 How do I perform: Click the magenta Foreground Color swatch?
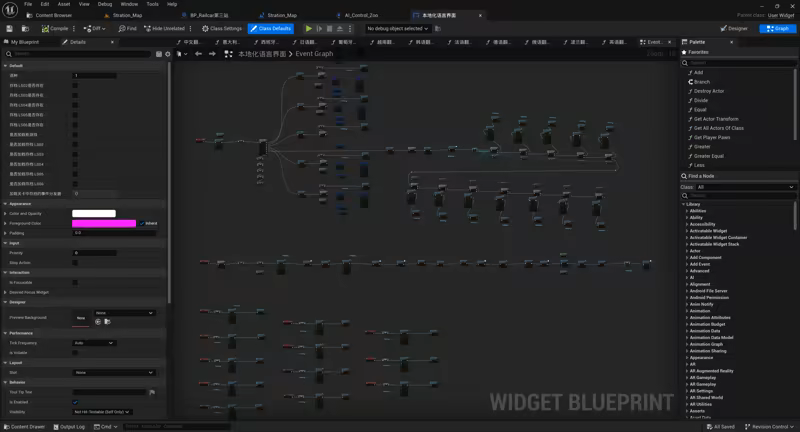tap(103, 223)
